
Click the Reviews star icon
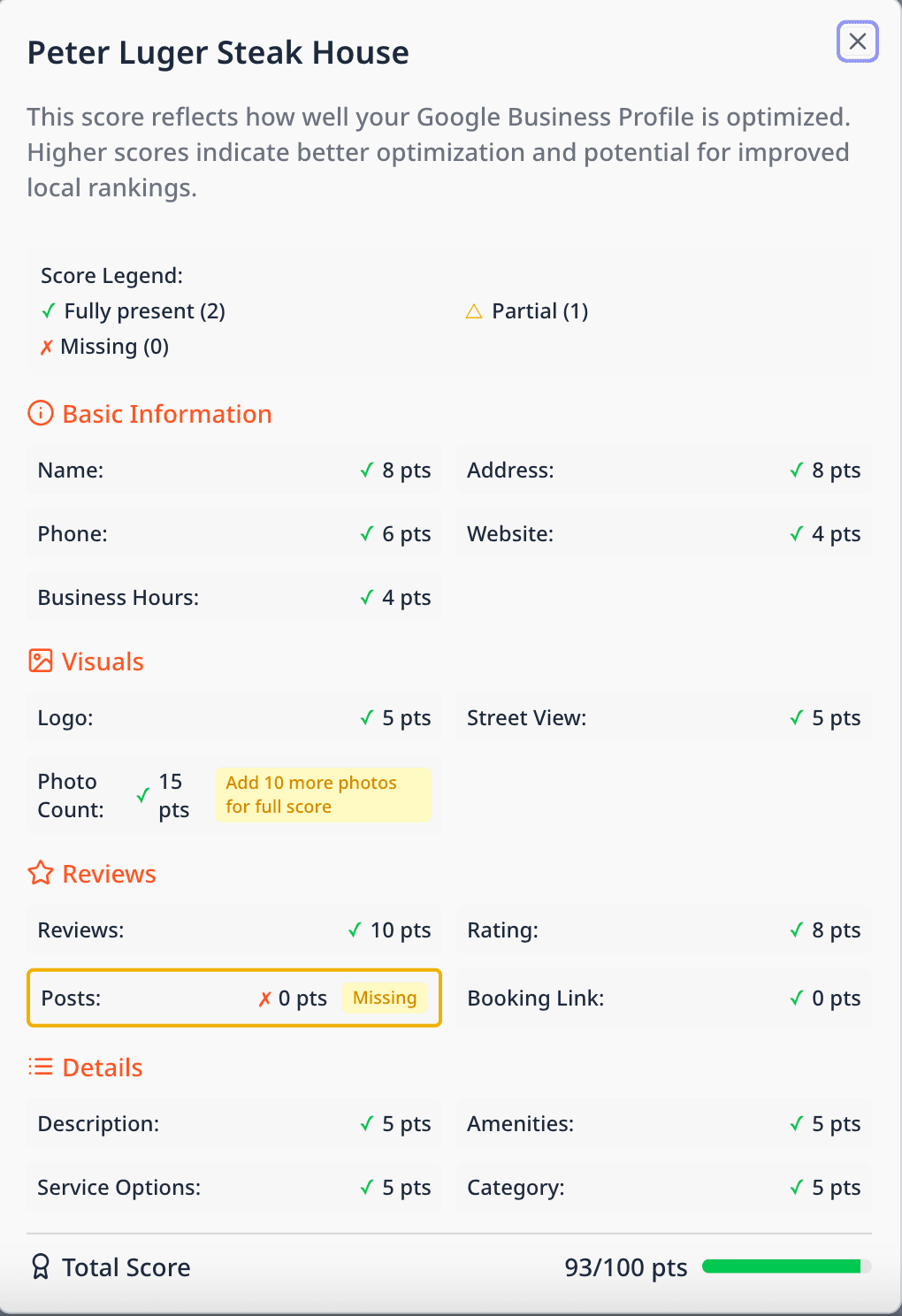point(41,873)
